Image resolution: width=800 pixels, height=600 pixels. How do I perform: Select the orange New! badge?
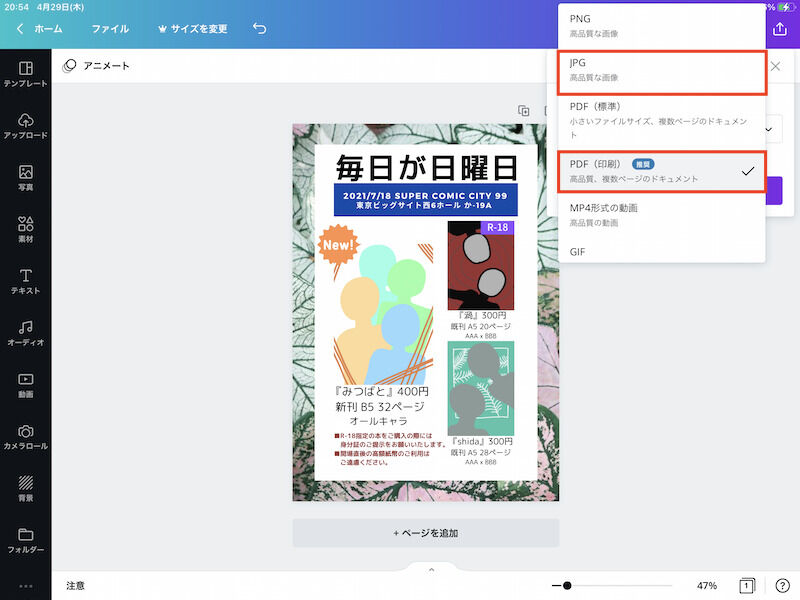338,245
